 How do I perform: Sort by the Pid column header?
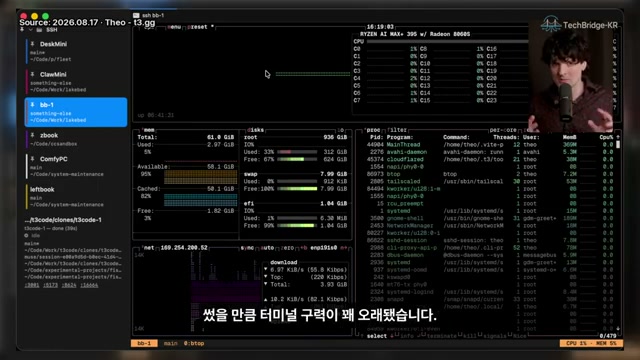[377, 137]
